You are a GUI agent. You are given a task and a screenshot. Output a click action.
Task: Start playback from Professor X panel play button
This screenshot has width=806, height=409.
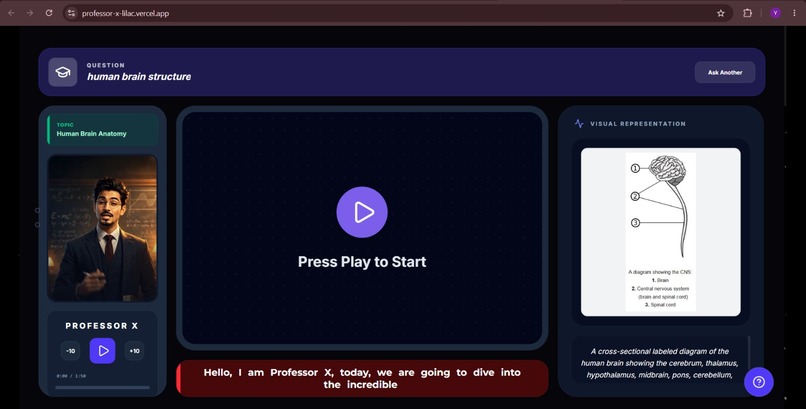(x=103, y=350)
